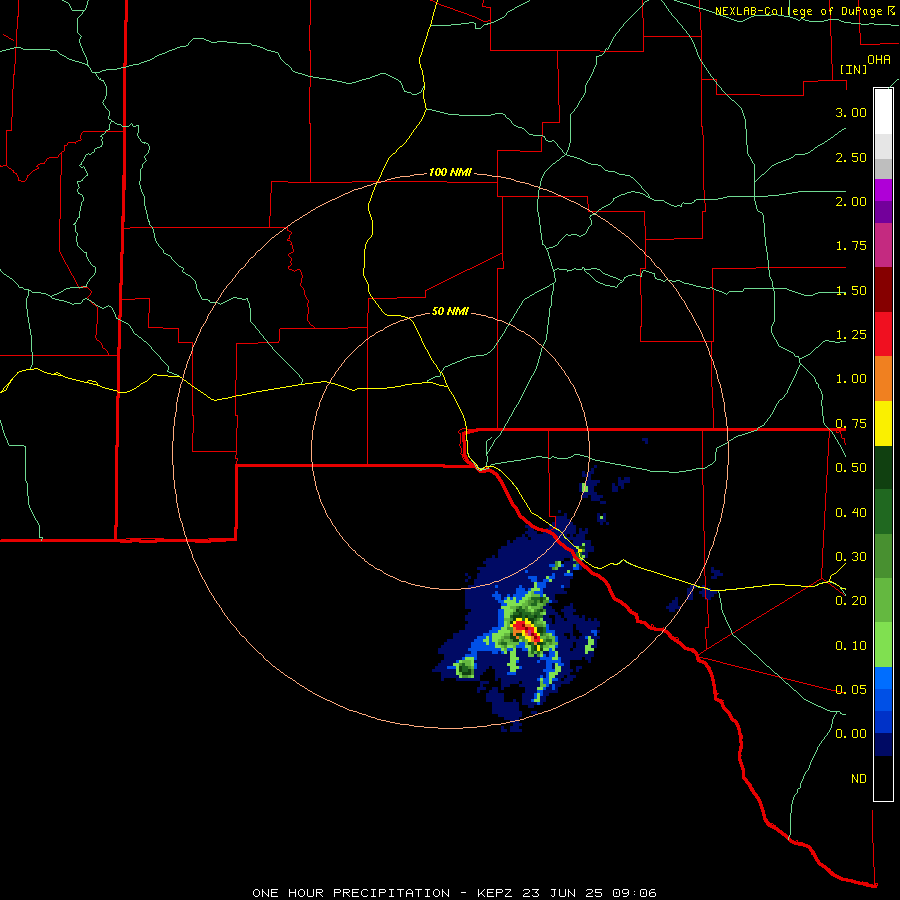Pick the yellow swatch on the color scale

click(x=883, y=423)
